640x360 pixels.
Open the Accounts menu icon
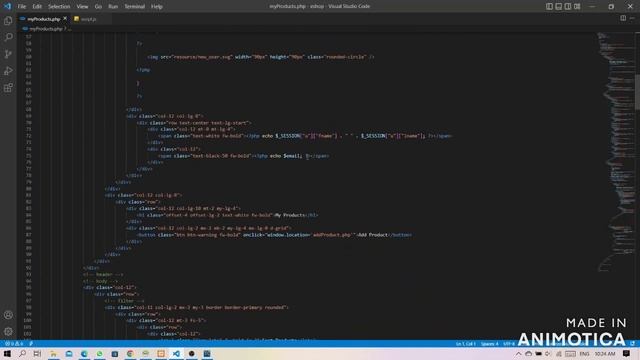pyautogui.click(x=8, y=315)
